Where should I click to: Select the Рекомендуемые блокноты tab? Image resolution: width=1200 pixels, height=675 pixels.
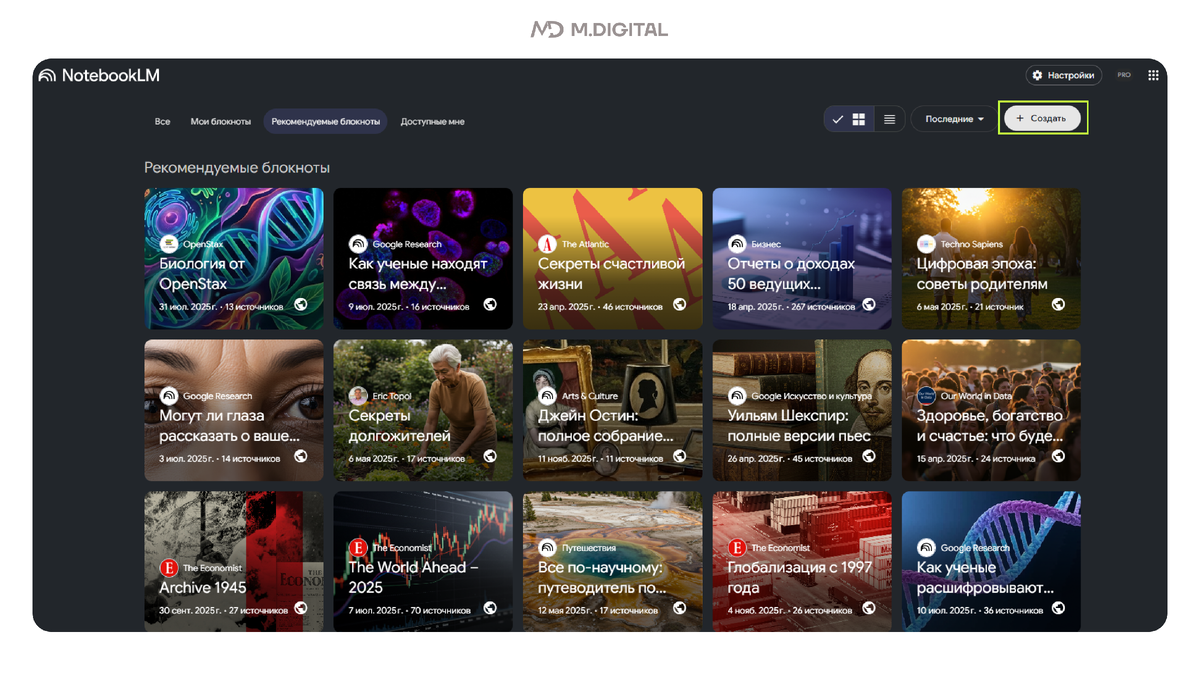(326, 121)
